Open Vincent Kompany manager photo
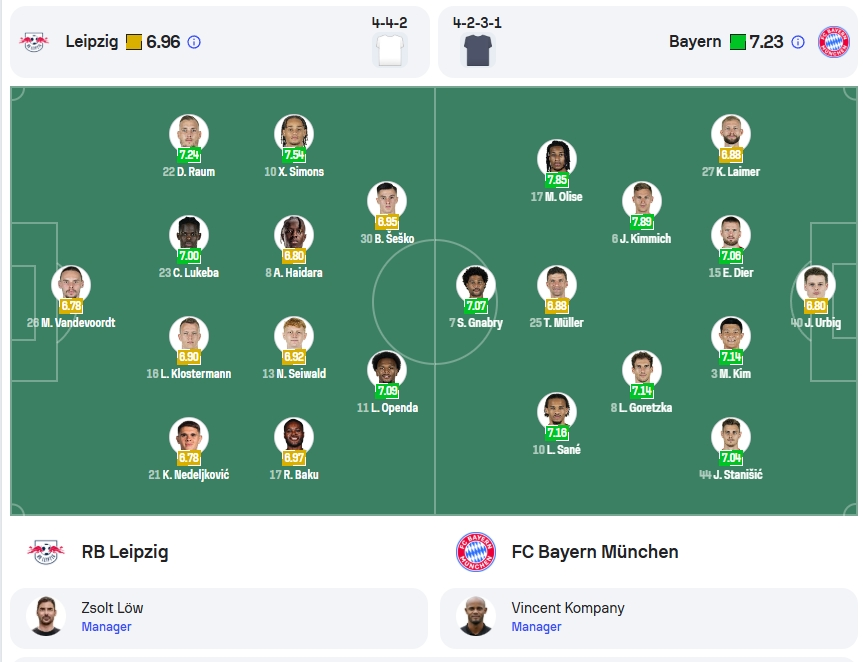 tap(476, 616)
